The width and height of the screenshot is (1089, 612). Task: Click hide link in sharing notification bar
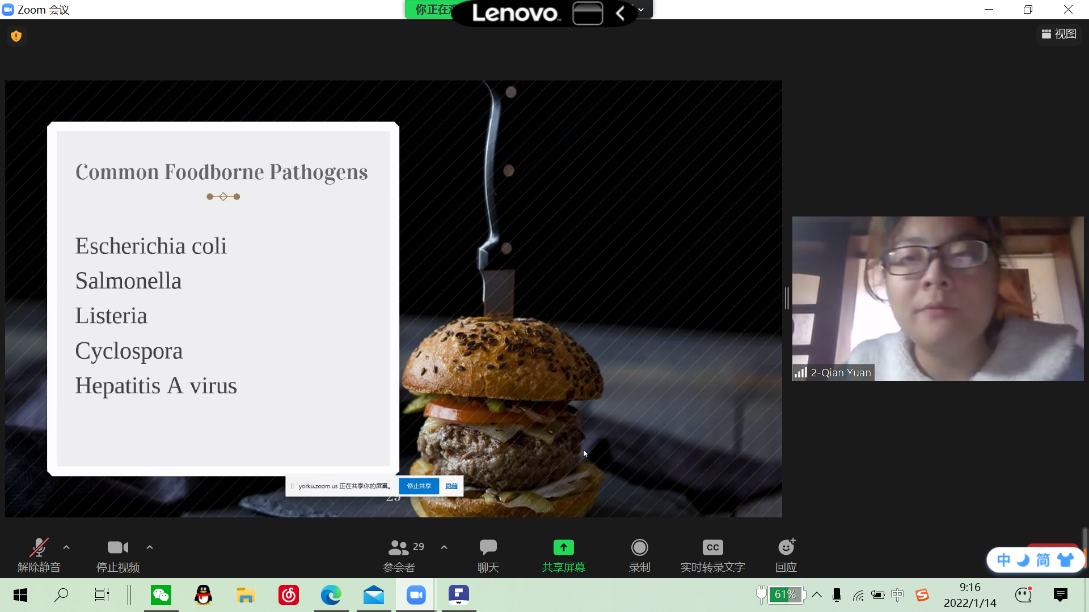pos(451,486)
